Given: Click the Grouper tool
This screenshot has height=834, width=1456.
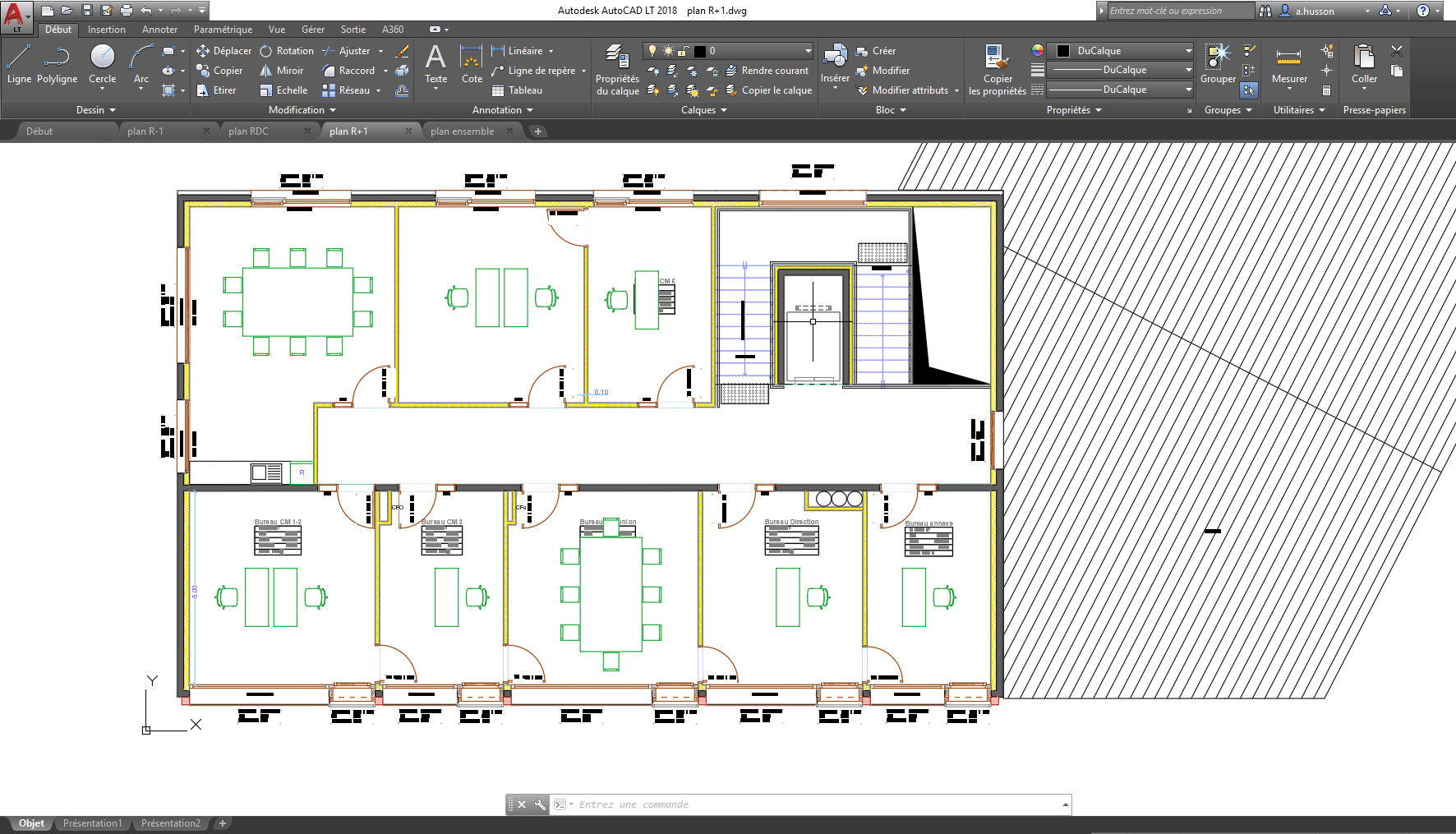Looking at the screenshot, I should [1218, 64].
